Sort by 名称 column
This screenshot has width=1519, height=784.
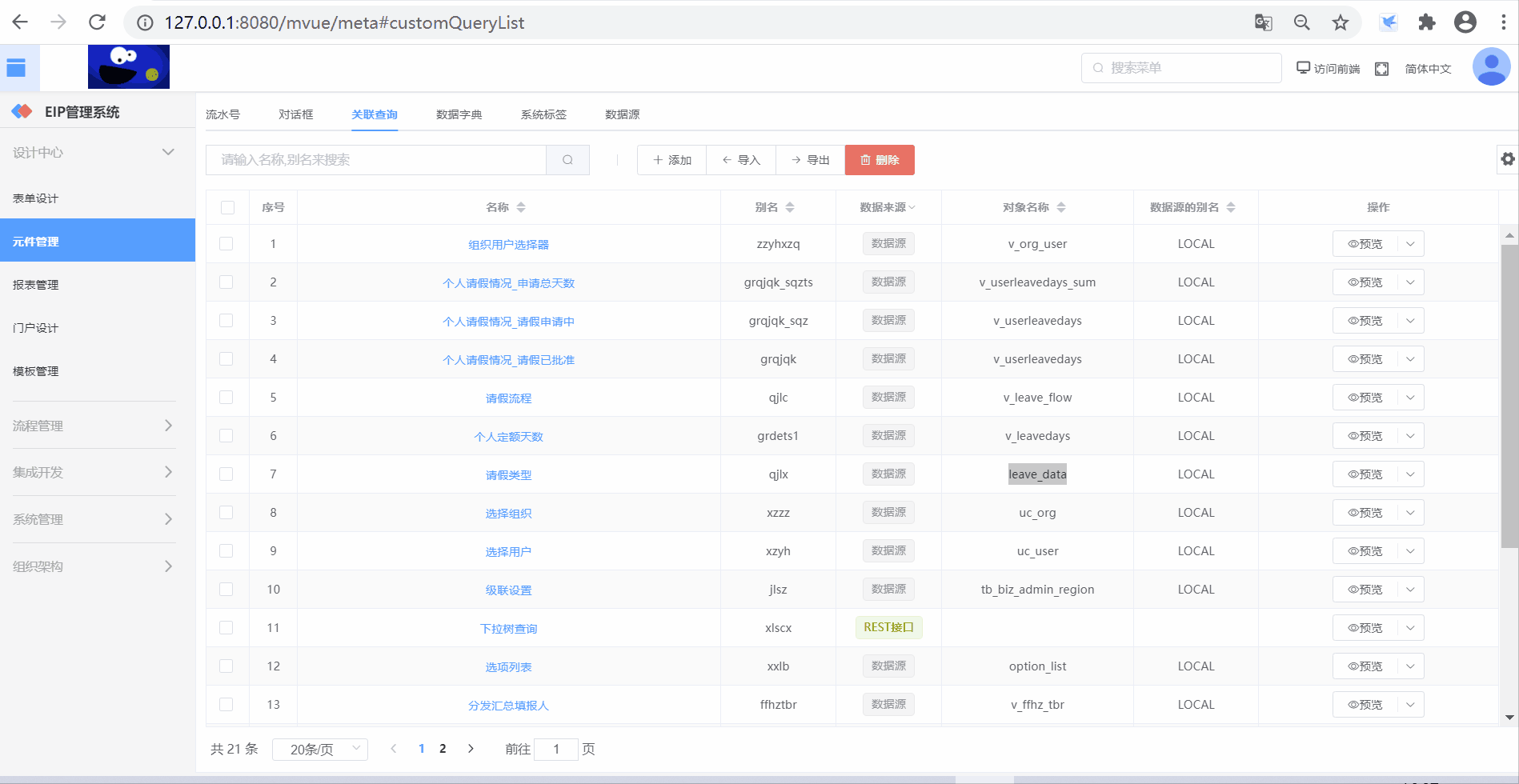pos(521,207)
